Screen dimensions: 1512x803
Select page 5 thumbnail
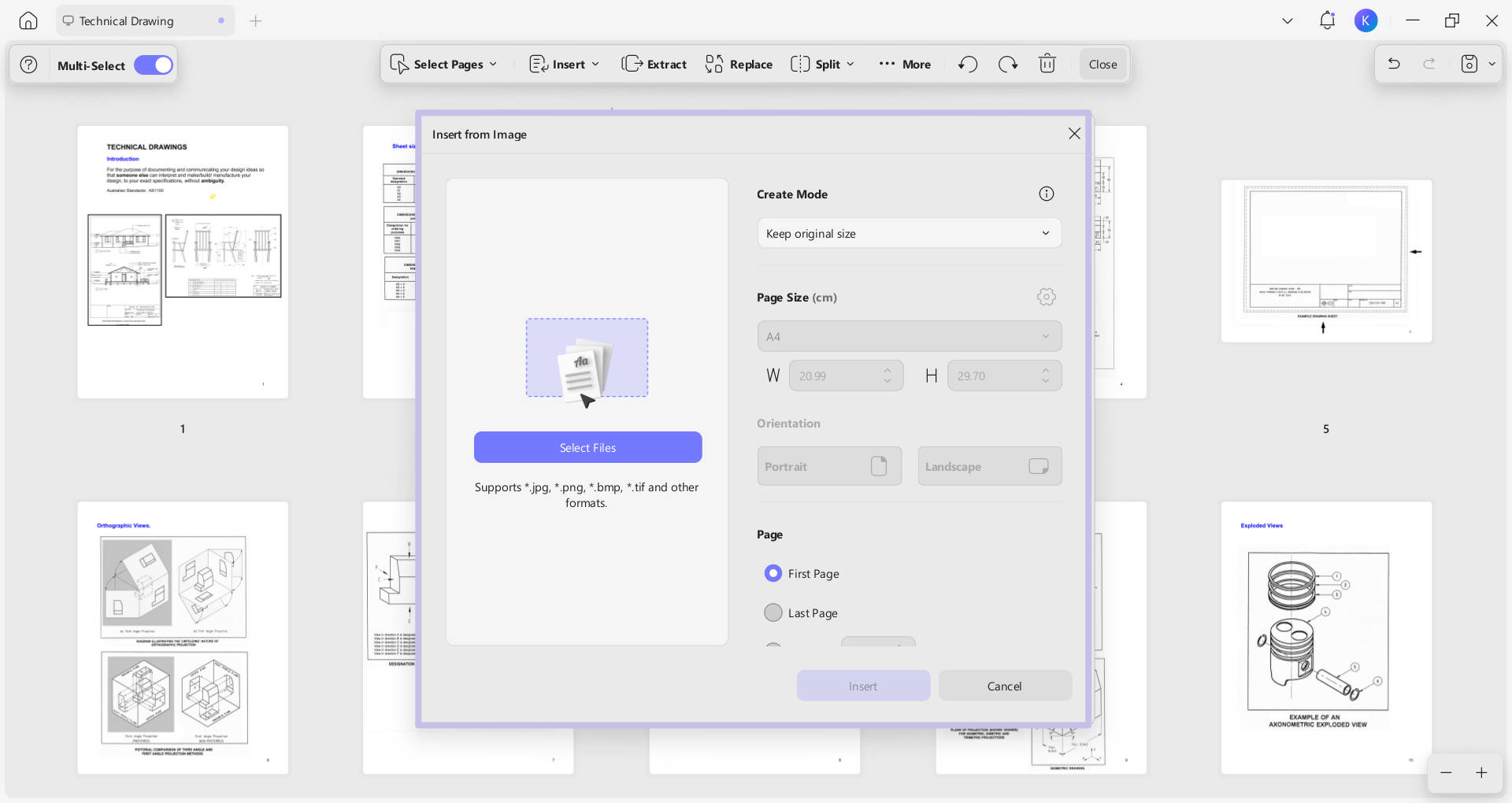[x=1326, y=261]
